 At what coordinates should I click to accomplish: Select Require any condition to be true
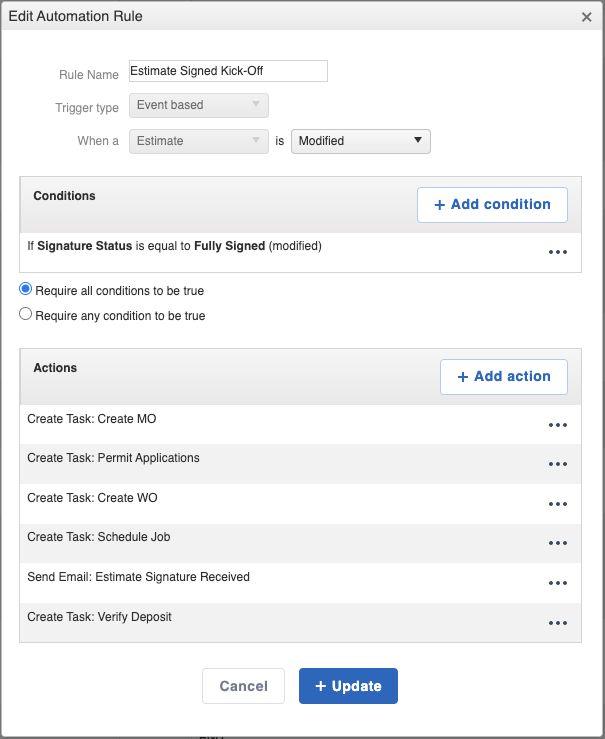click(26, 314)
